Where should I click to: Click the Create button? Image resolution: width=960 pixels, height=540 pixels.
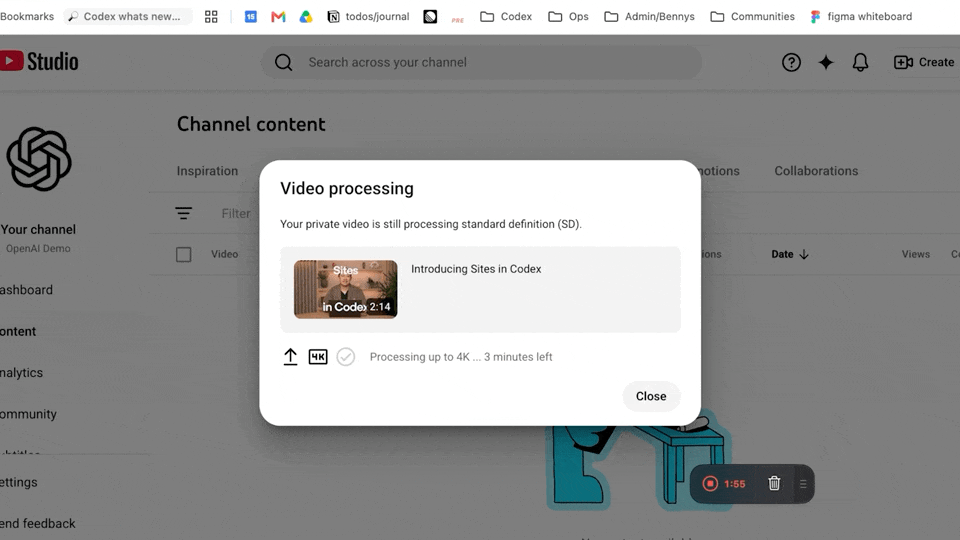[924, 62]
